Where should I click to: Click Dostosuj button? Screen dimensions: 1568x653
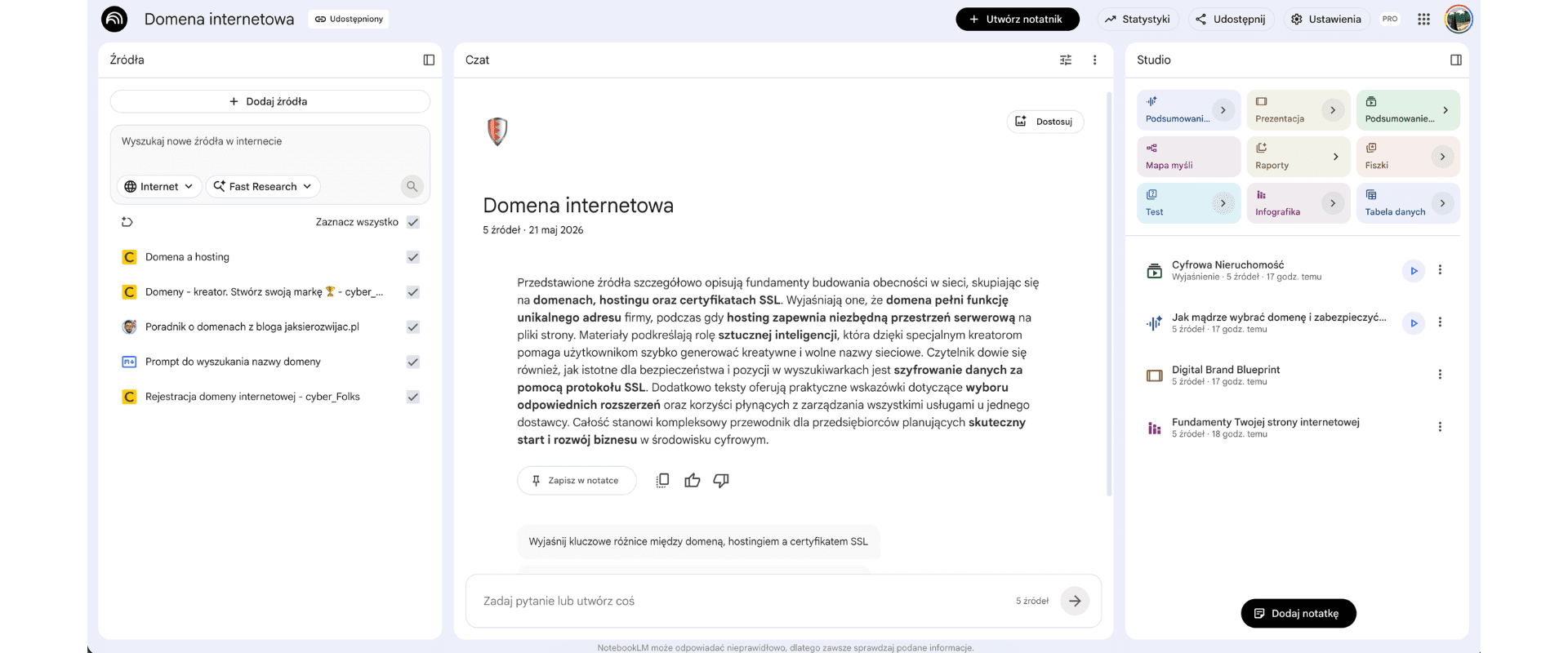[x=1045, y=122]
